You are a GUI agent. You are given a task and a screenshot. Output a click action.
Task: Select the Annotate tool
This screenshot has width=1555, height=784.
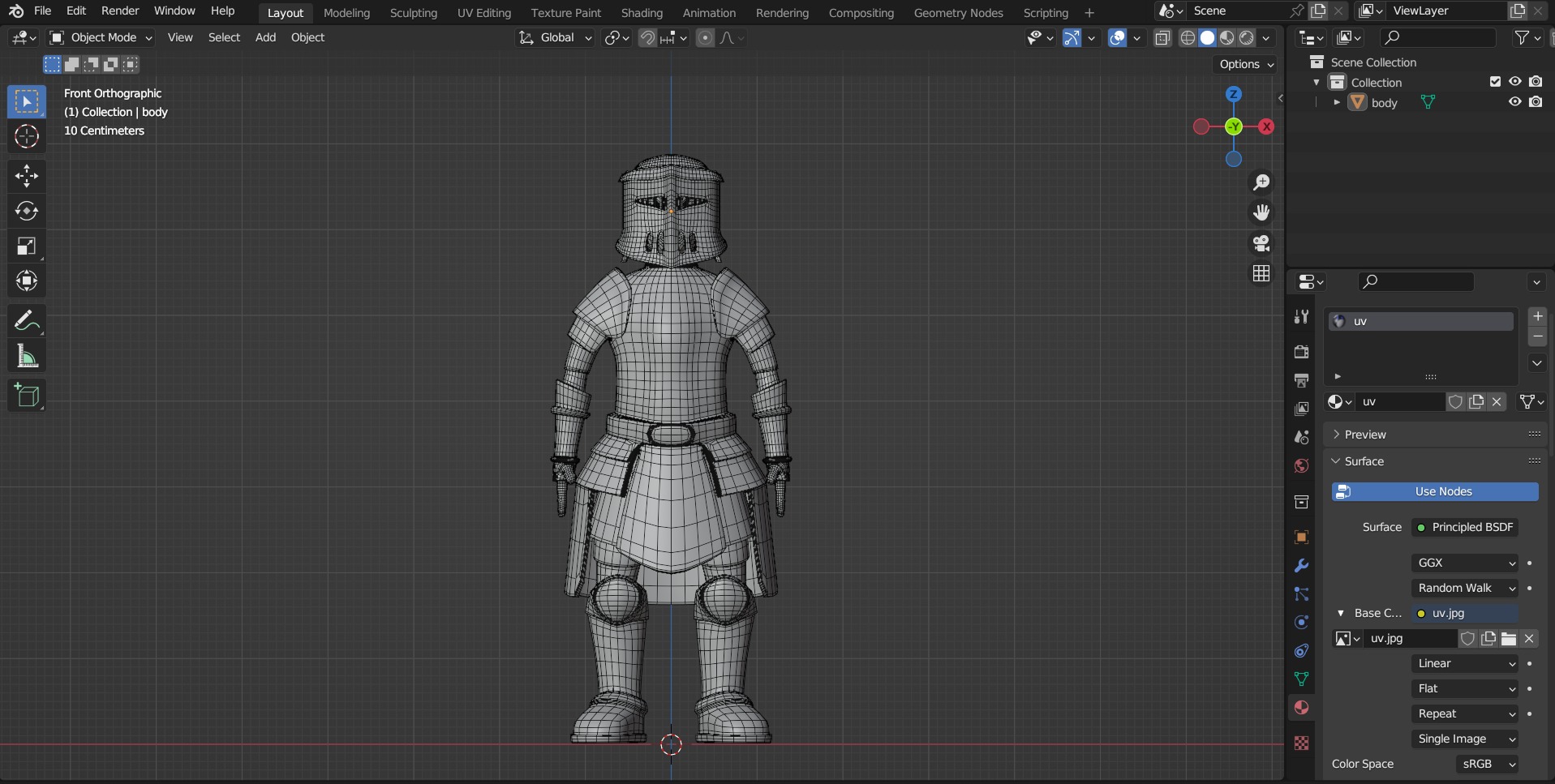tap(27, 321)
